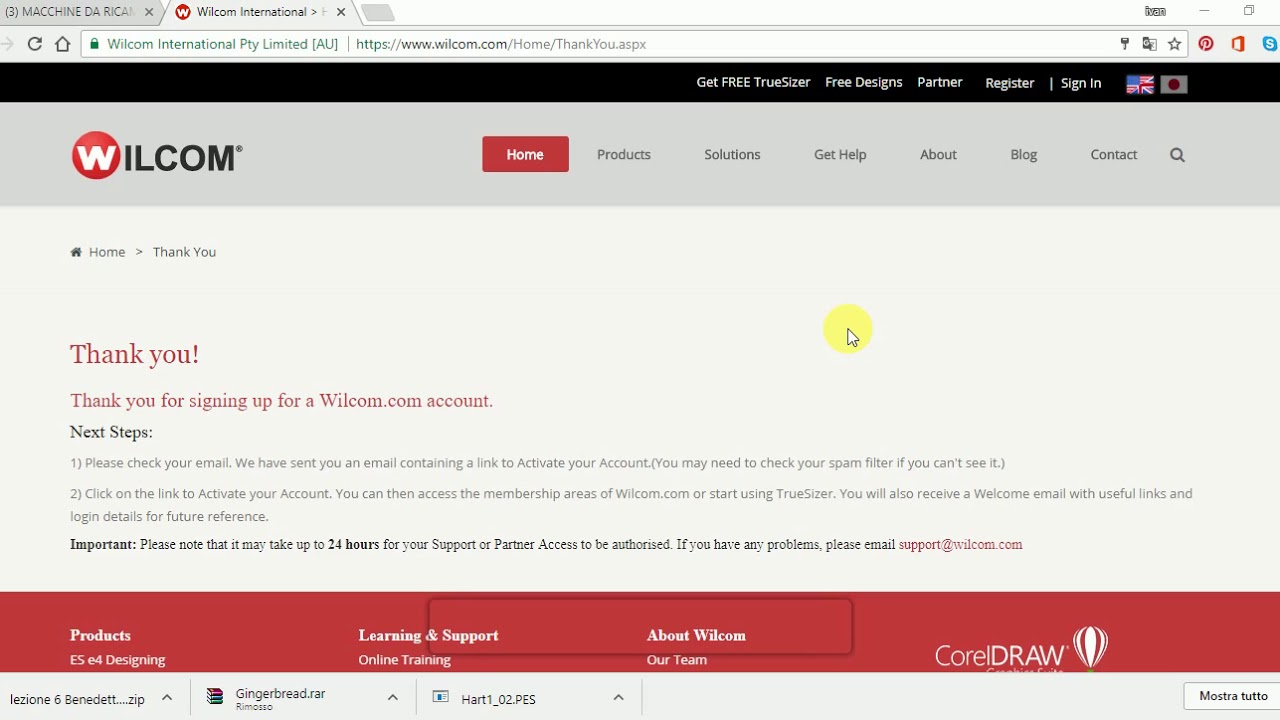Click the About Wilcom footer heading

[696, 635]
